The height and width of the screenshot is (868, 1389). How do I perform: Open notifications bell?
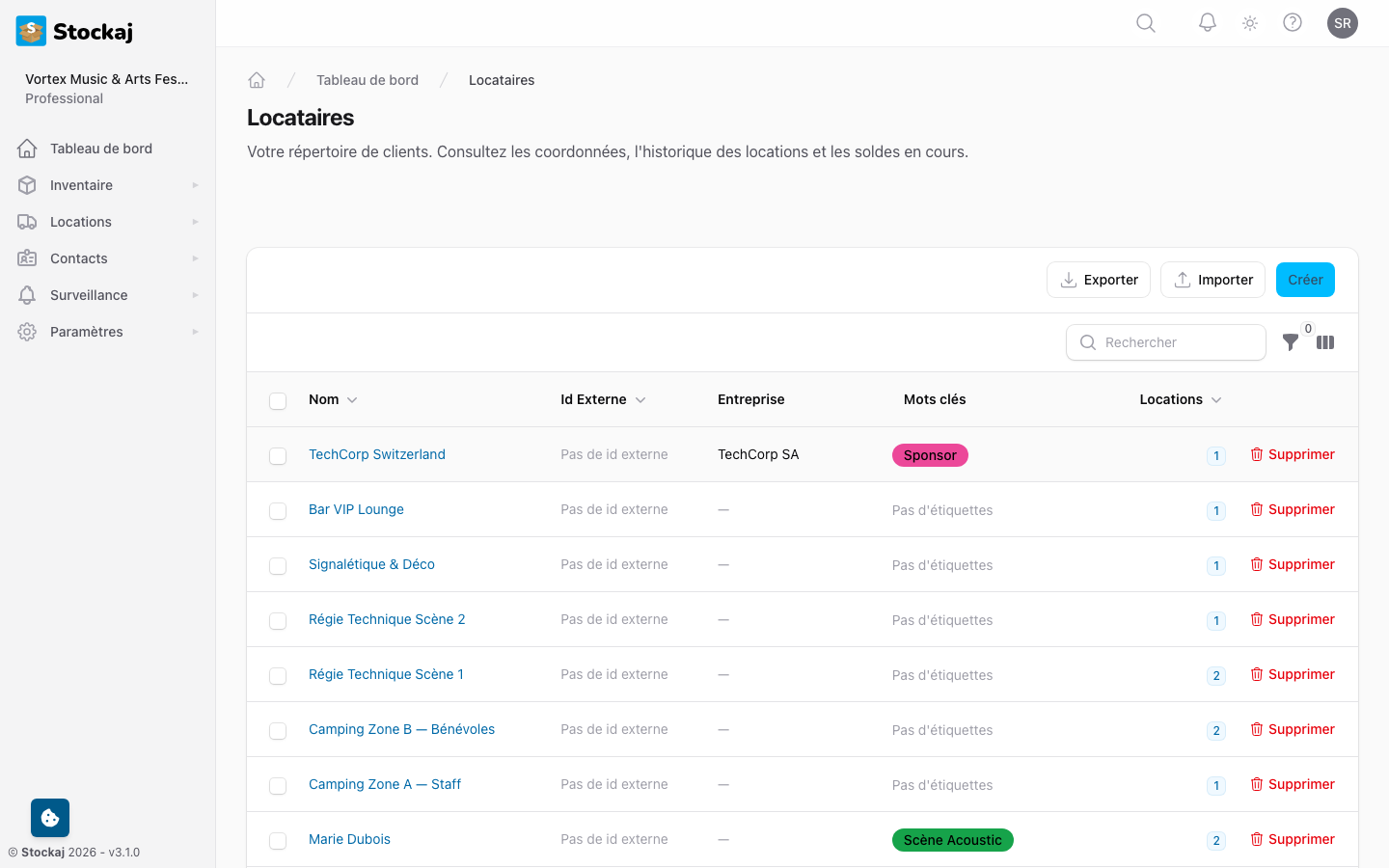pos(1207,23)
